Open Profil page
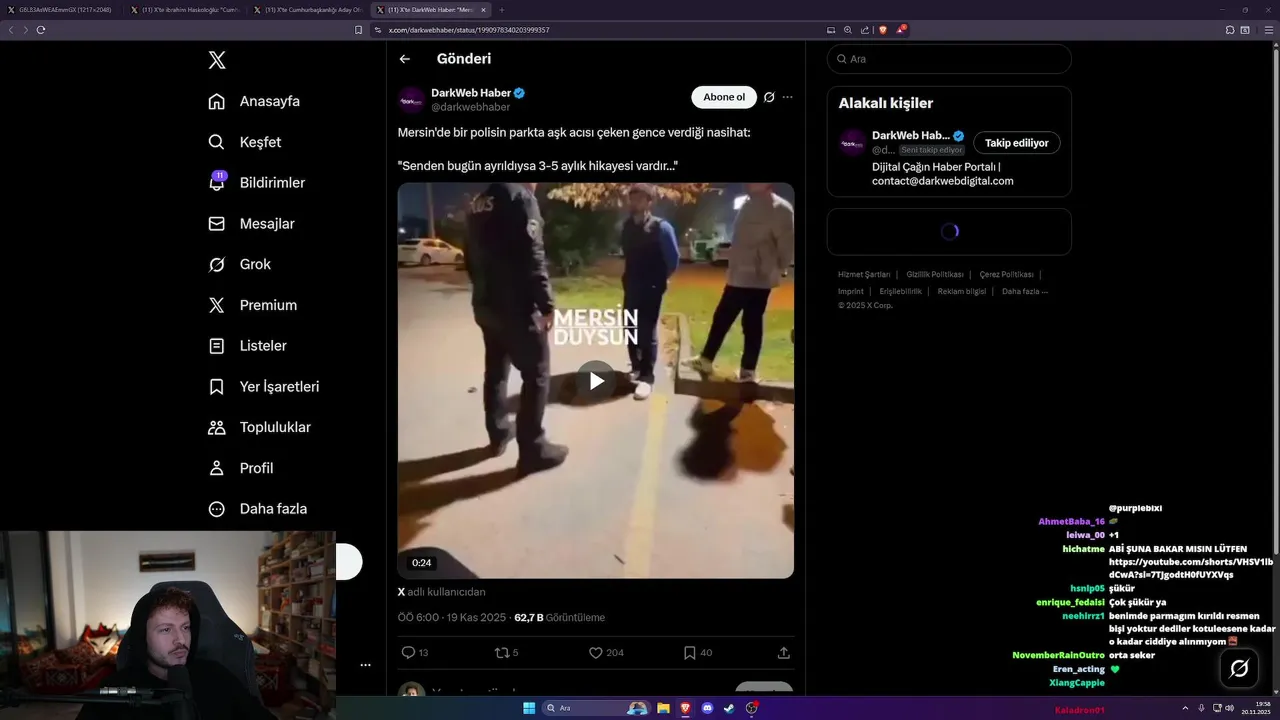The image size is (1280, 720). [240, 468]
